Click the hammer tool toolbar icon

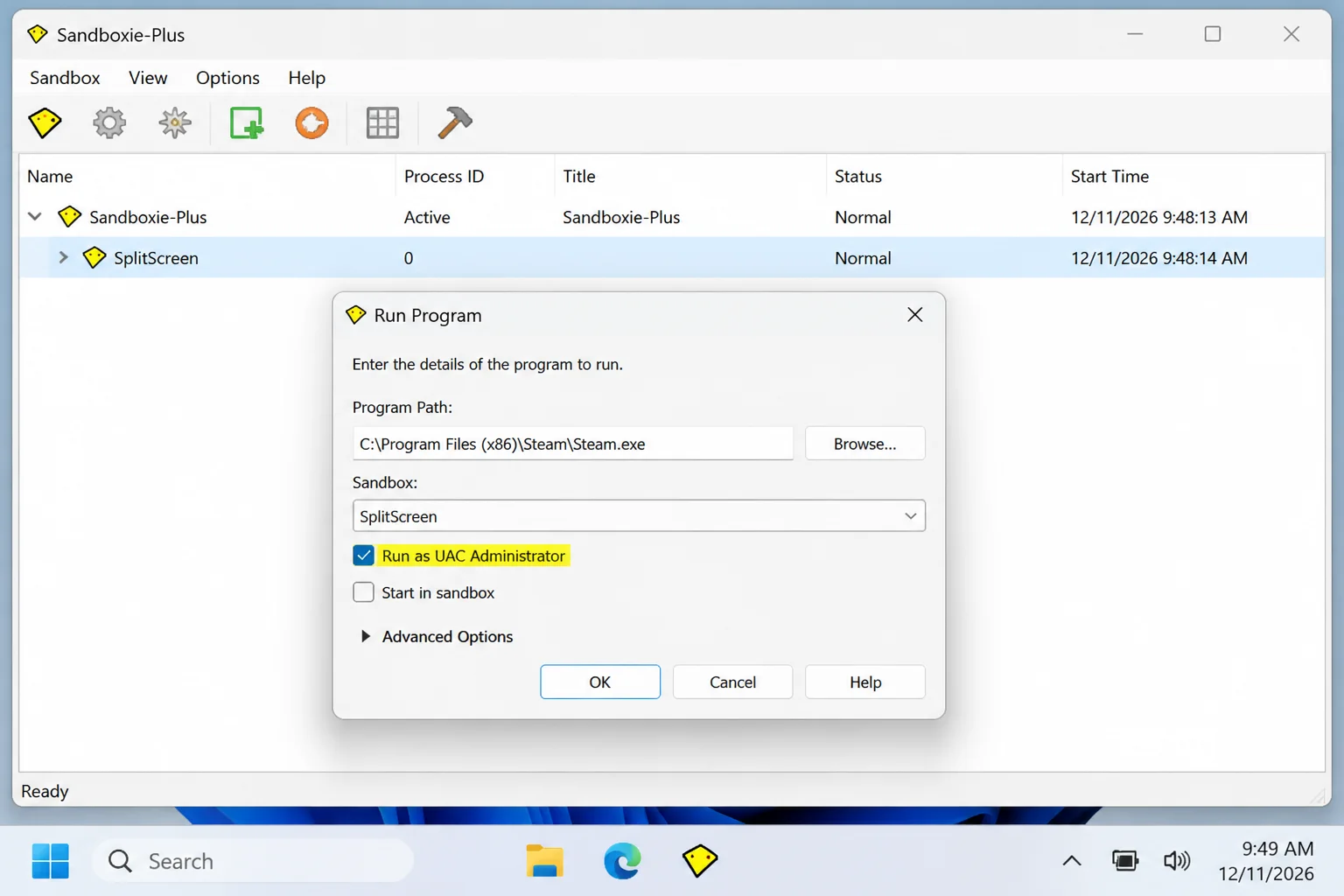(454, 122)
